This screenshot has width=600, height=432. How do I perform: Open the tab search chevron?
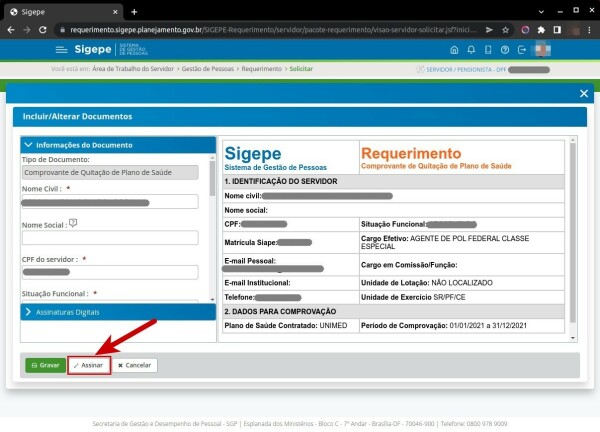[x=541, y=12]
